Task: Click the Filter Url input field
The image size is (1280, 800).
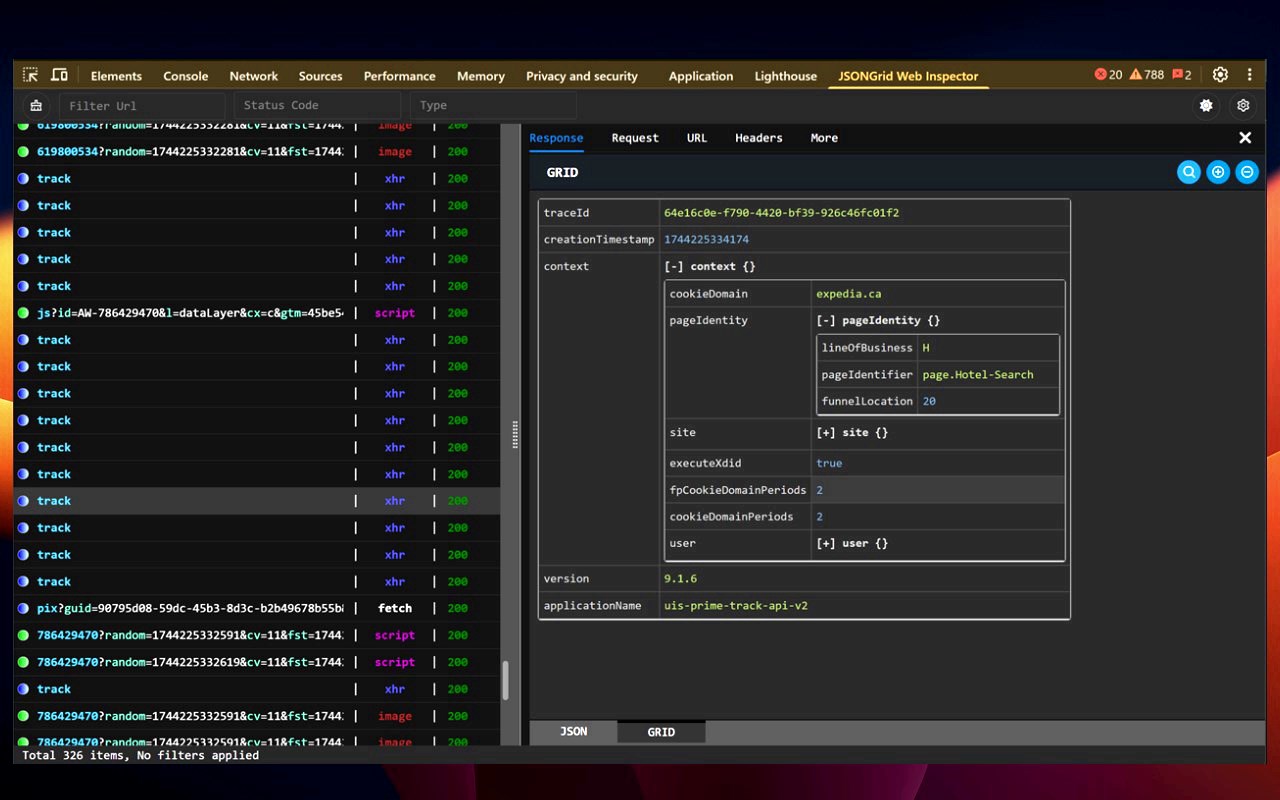Action: pyautogui.click(x=142, y=105)
